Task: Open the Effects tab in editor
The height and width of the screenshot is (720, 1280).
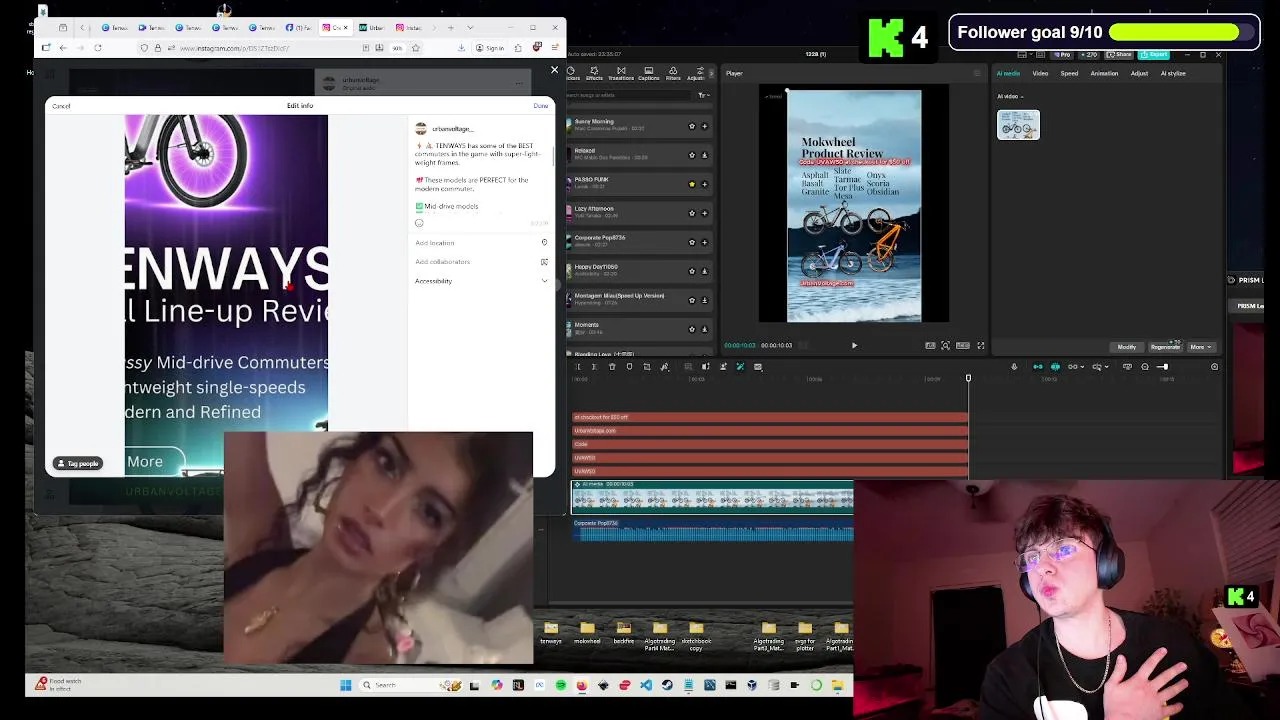Action: click(594, 73)
